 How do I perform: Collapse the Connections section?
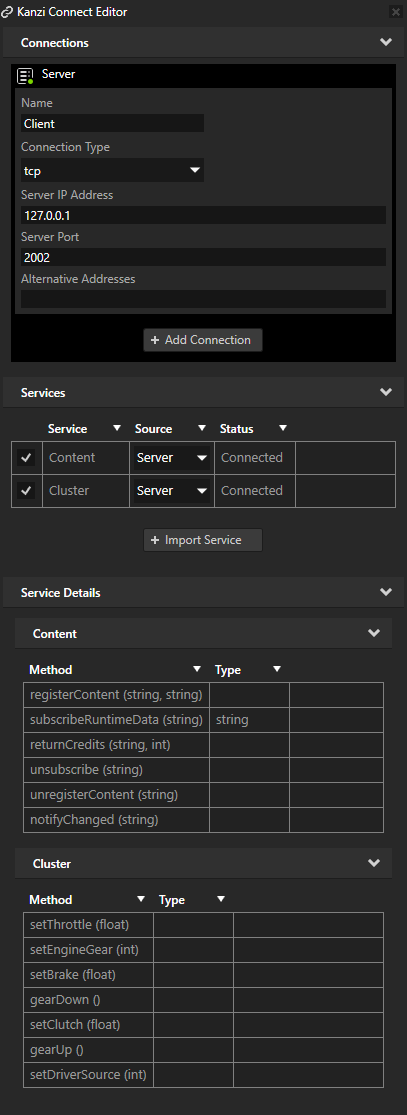pos(386,43)
